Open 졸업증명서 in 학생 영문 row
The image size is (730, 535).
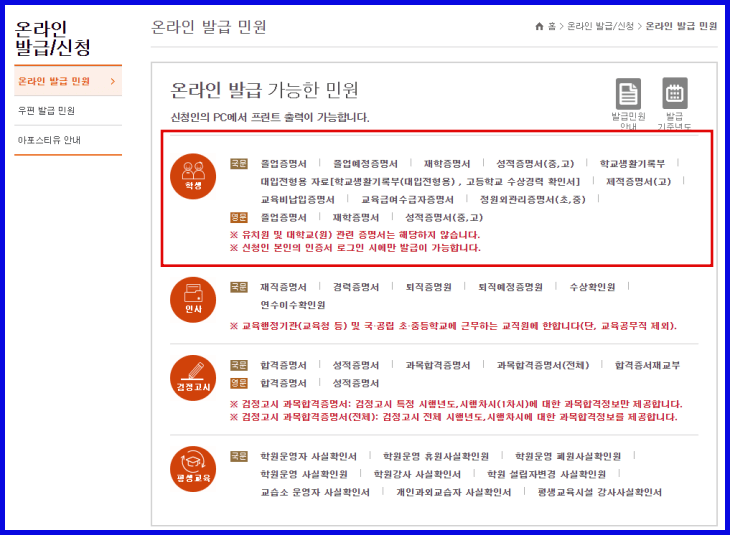284,217
